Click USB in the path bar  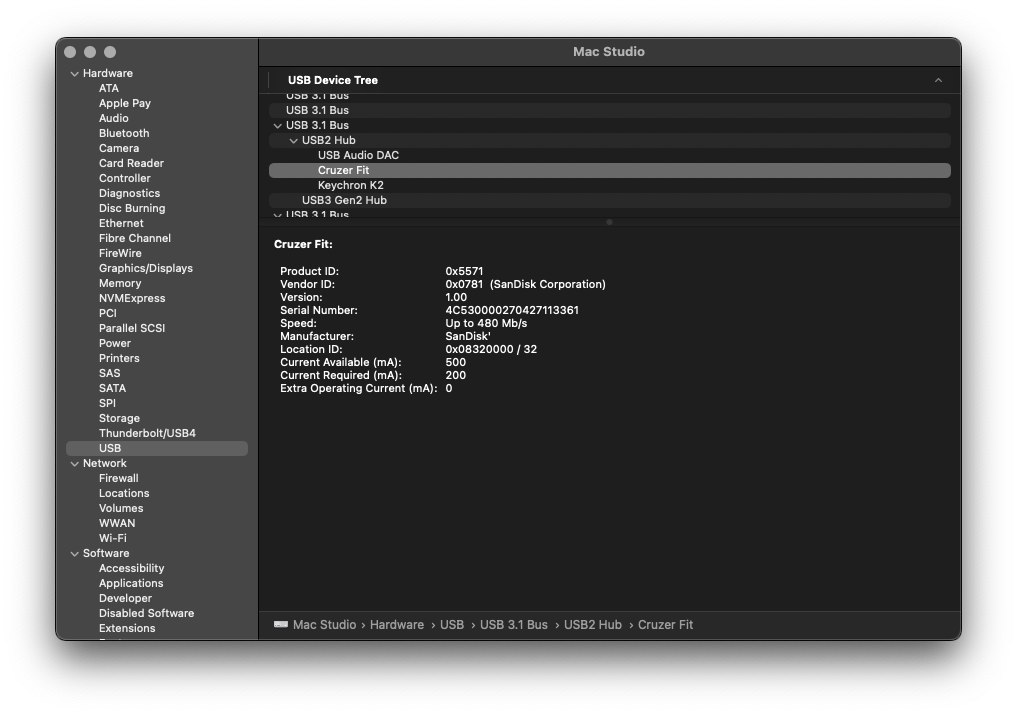click(x=452, y=625)
